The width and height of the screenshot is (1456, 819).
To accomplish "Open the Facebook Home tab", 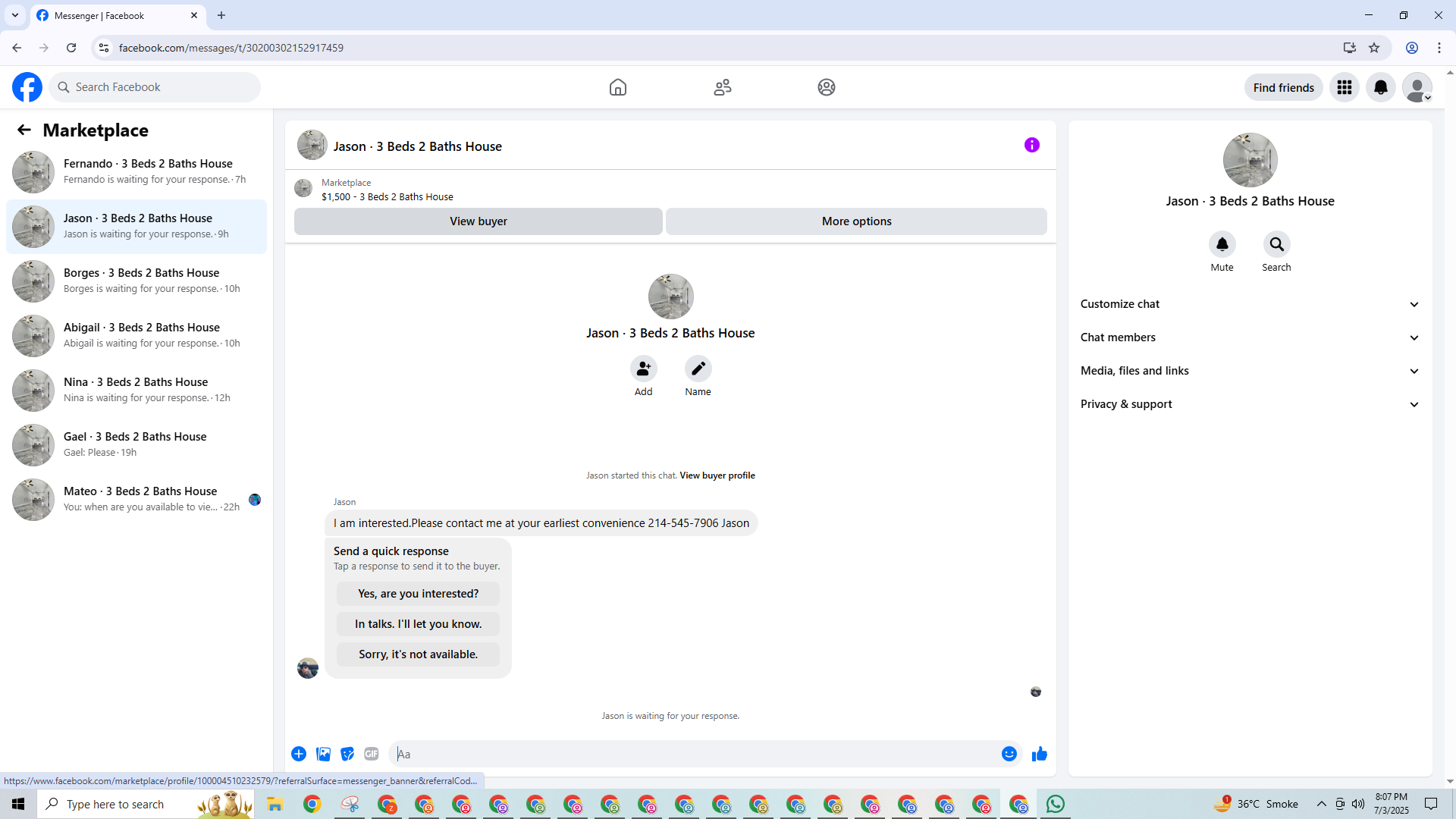I will point(617,87).
